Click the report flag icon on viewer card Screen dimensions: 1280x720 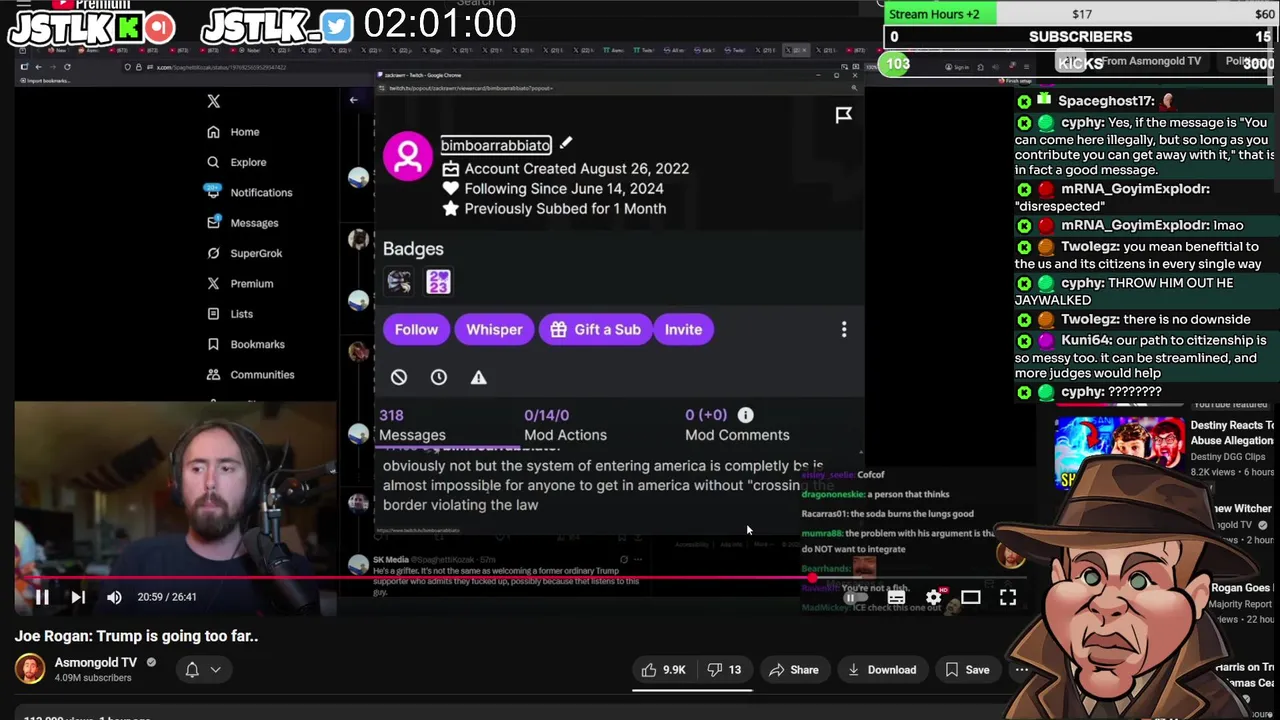click(843, 115)
